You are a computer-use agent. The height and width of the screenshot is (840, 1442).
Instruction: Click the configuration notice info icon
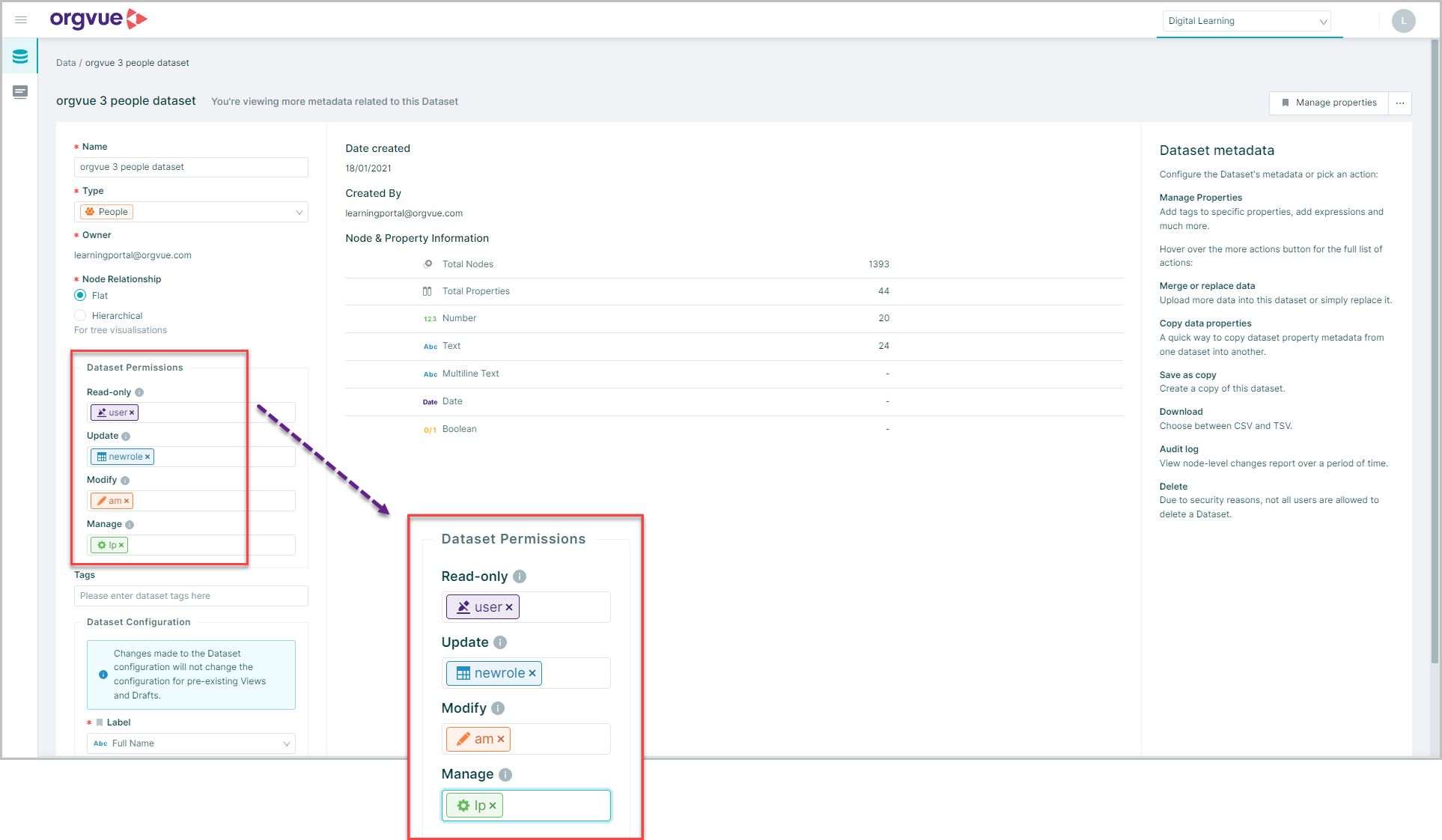tap(103, 675)
